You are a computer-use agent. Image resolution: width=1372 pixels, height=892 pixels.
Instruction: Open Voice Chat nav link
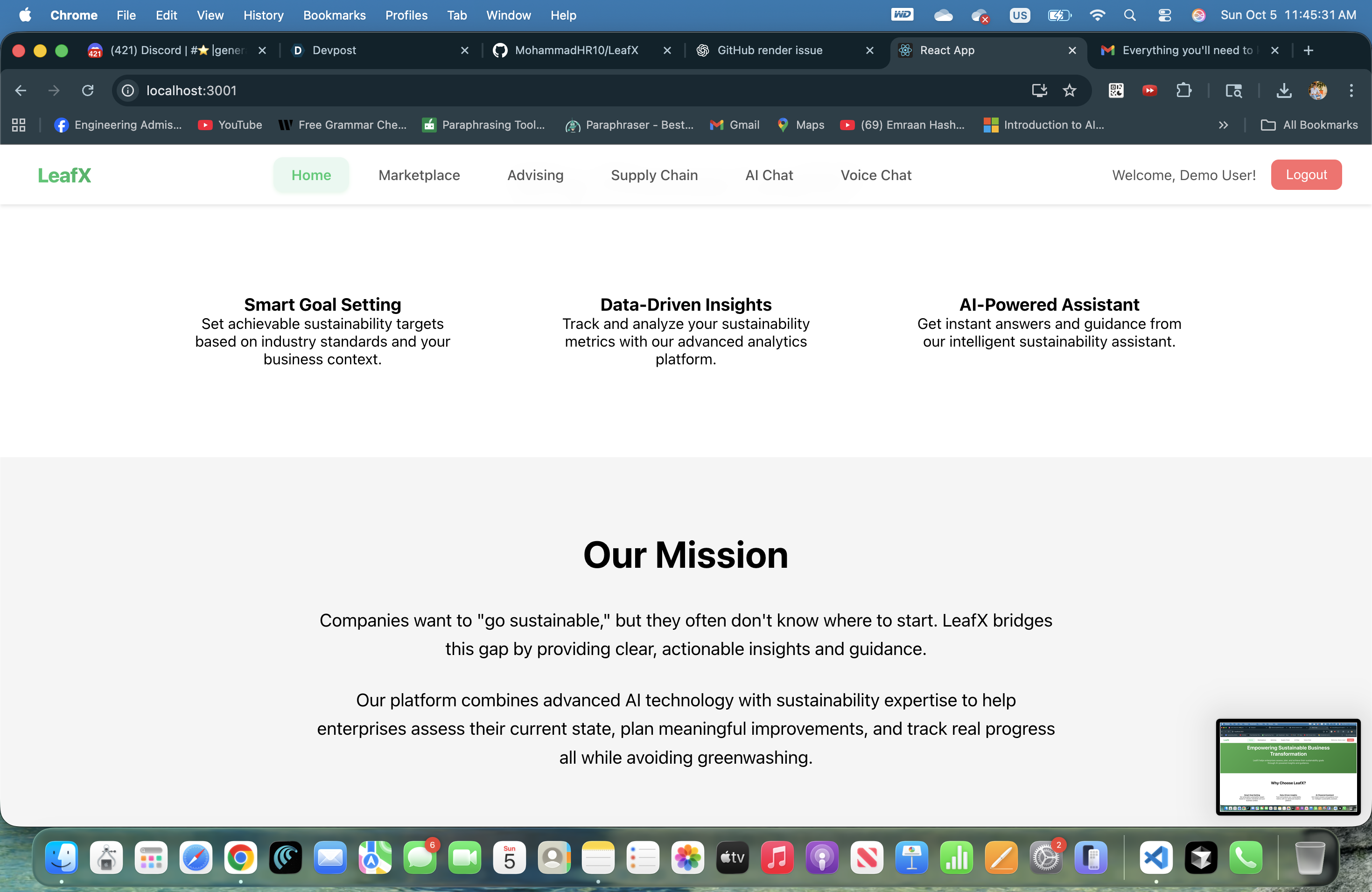click(875, 175)
